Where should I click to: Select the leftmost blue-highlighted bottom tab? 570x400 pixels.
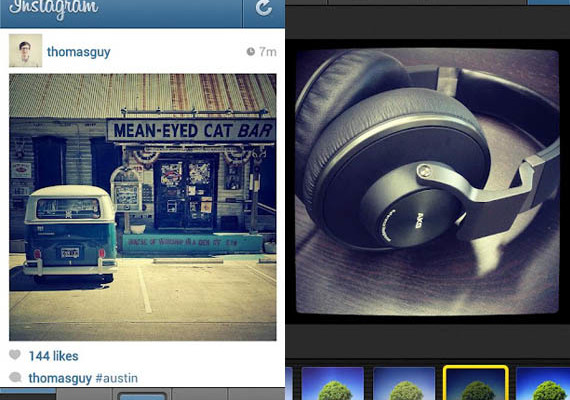28,394
